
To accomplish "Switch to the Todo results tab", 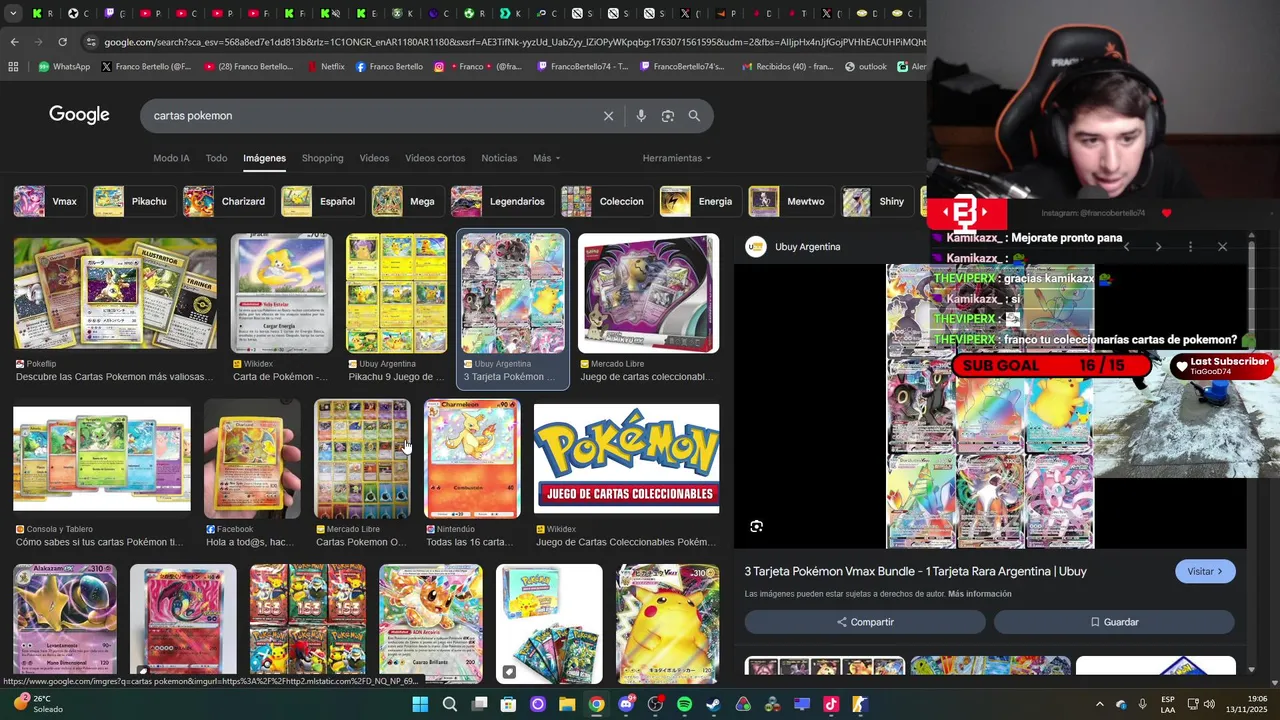I will click(x=216, y=158).
